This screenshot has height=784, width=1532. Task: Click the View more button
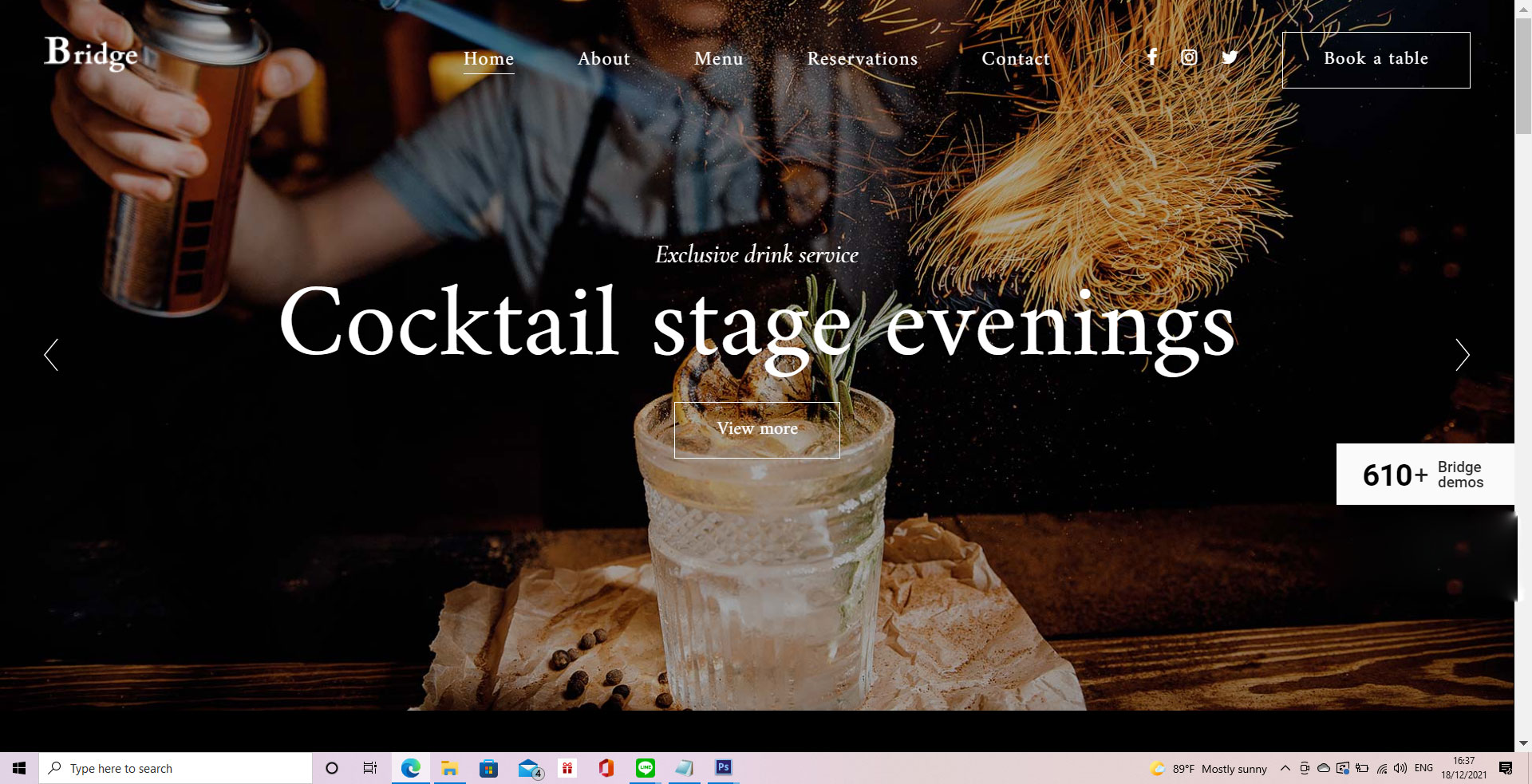point(757,430)
